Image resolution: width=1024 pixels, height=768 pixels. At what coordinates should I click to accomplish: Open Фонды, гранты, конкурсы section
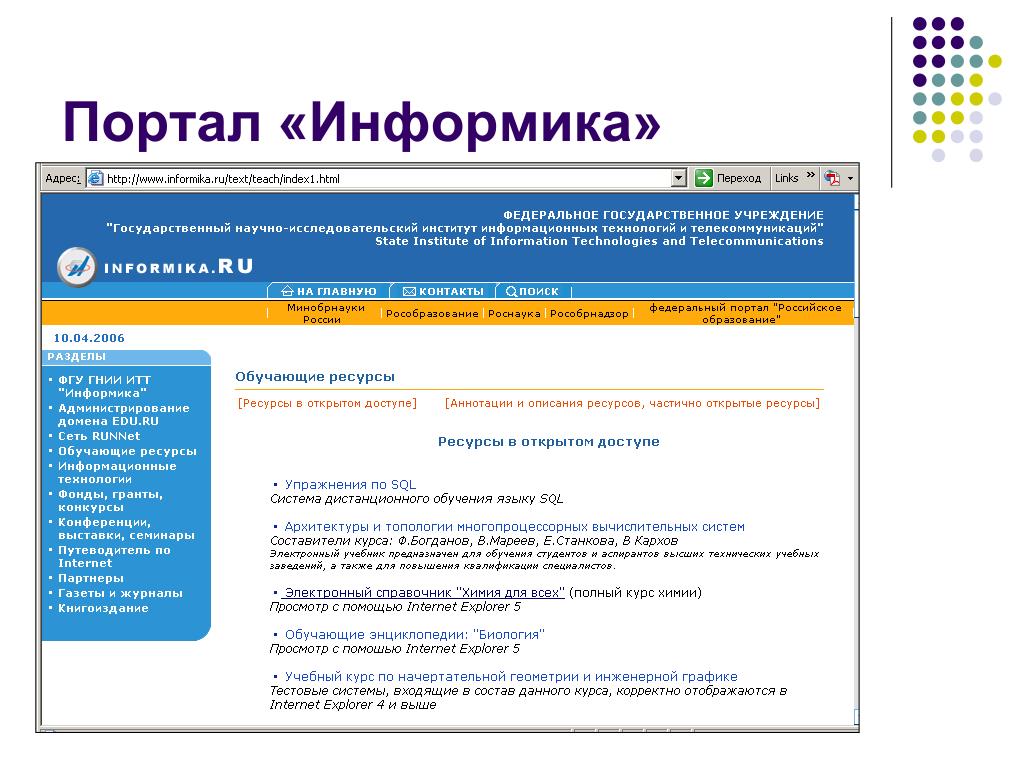(x=110, y=501)
